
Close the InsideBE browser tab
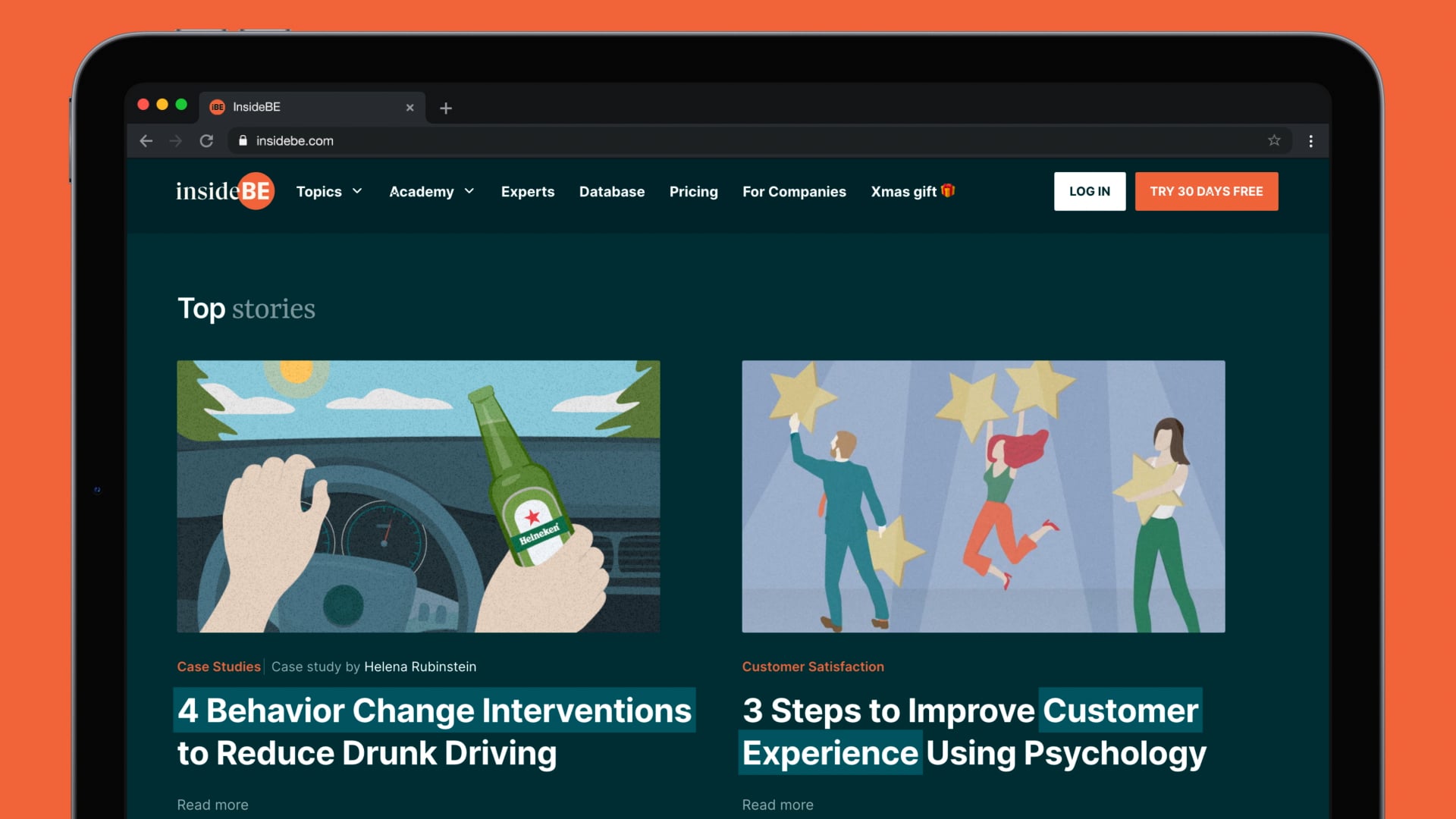click(x=409, y=108)
